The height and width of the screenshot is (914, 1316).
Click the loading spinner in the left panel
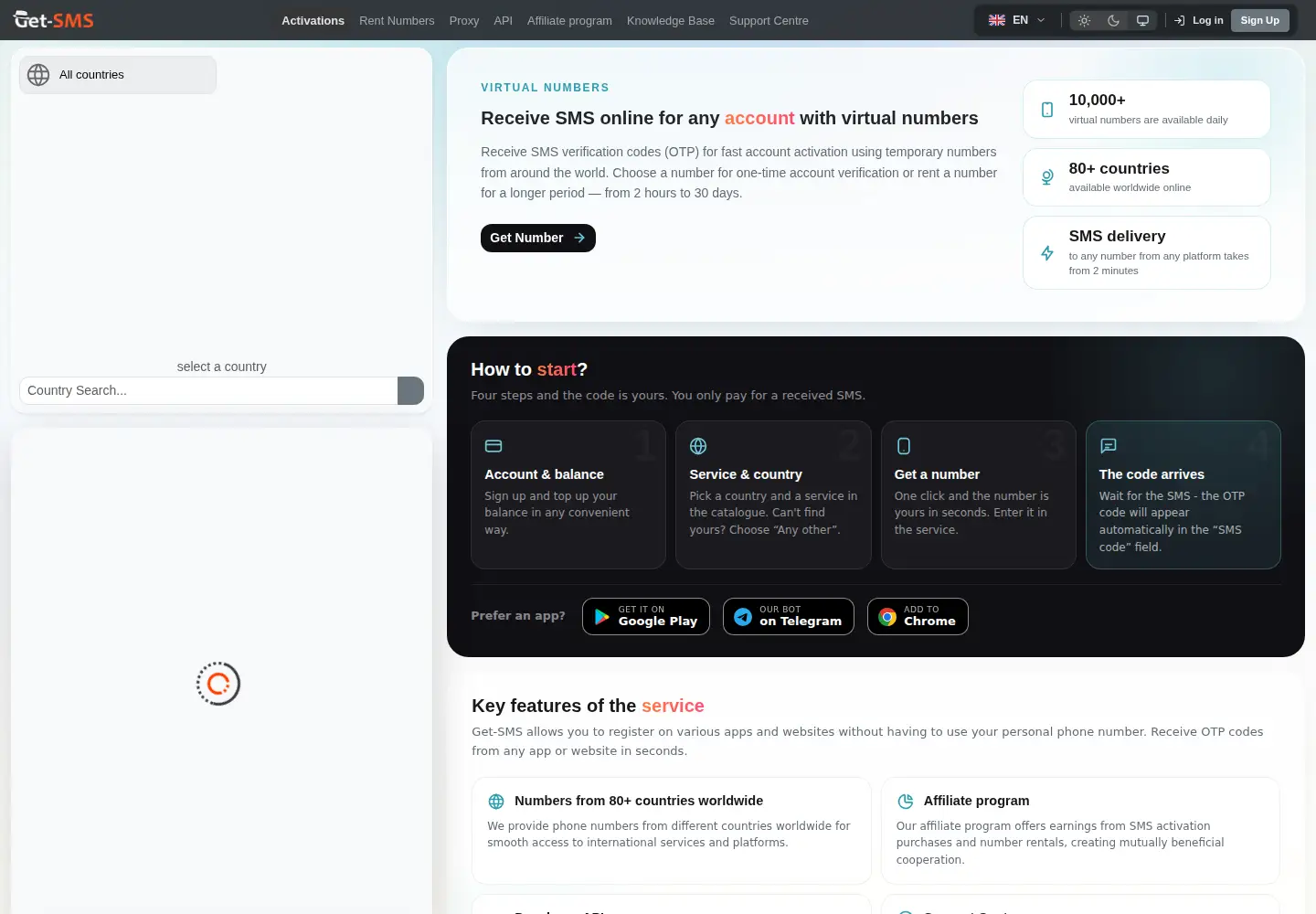pos(218,684)
